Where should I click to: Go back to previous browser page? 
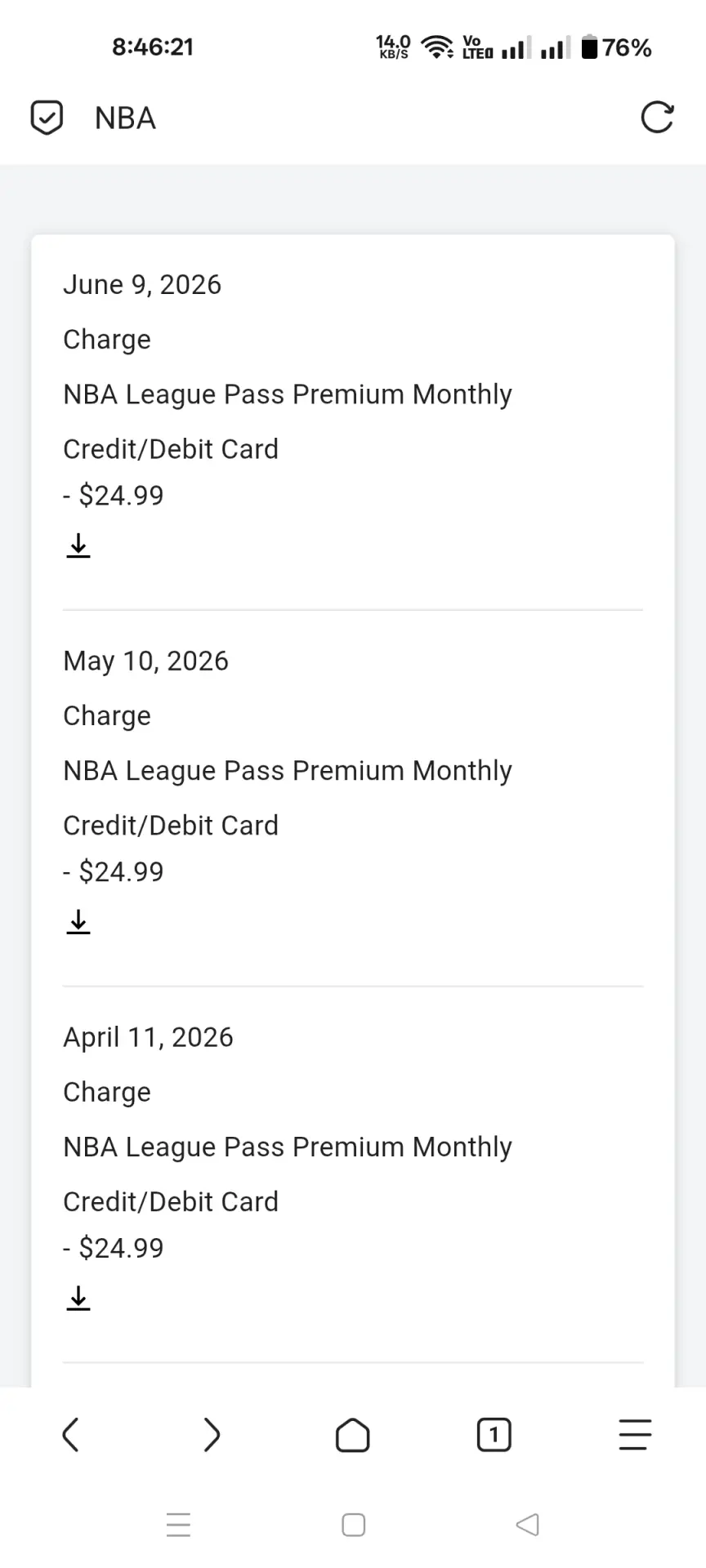pyautogui.click(x=71, y=1435)
